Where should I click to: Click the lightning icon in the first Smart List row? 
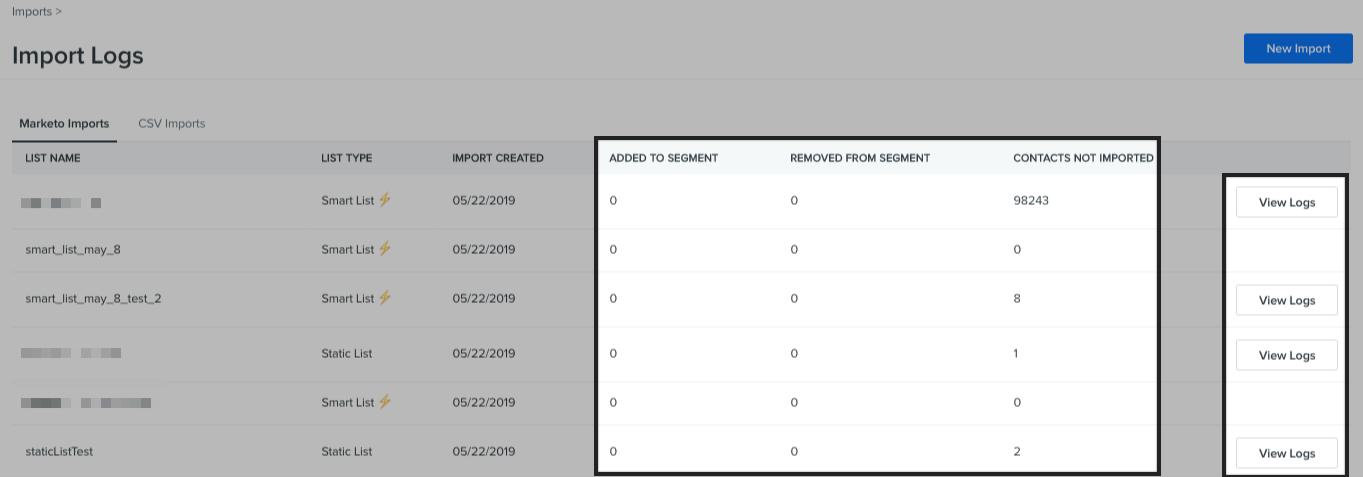tap(385, 200)
